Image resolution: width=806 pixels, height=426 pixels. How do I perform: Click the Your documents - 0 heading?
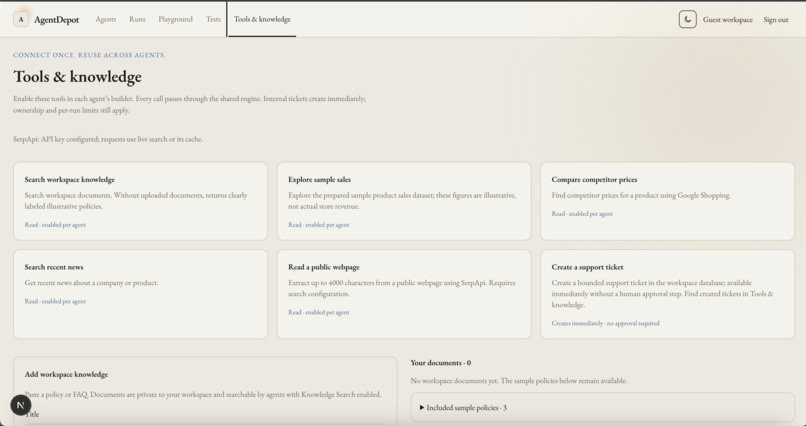441,362
